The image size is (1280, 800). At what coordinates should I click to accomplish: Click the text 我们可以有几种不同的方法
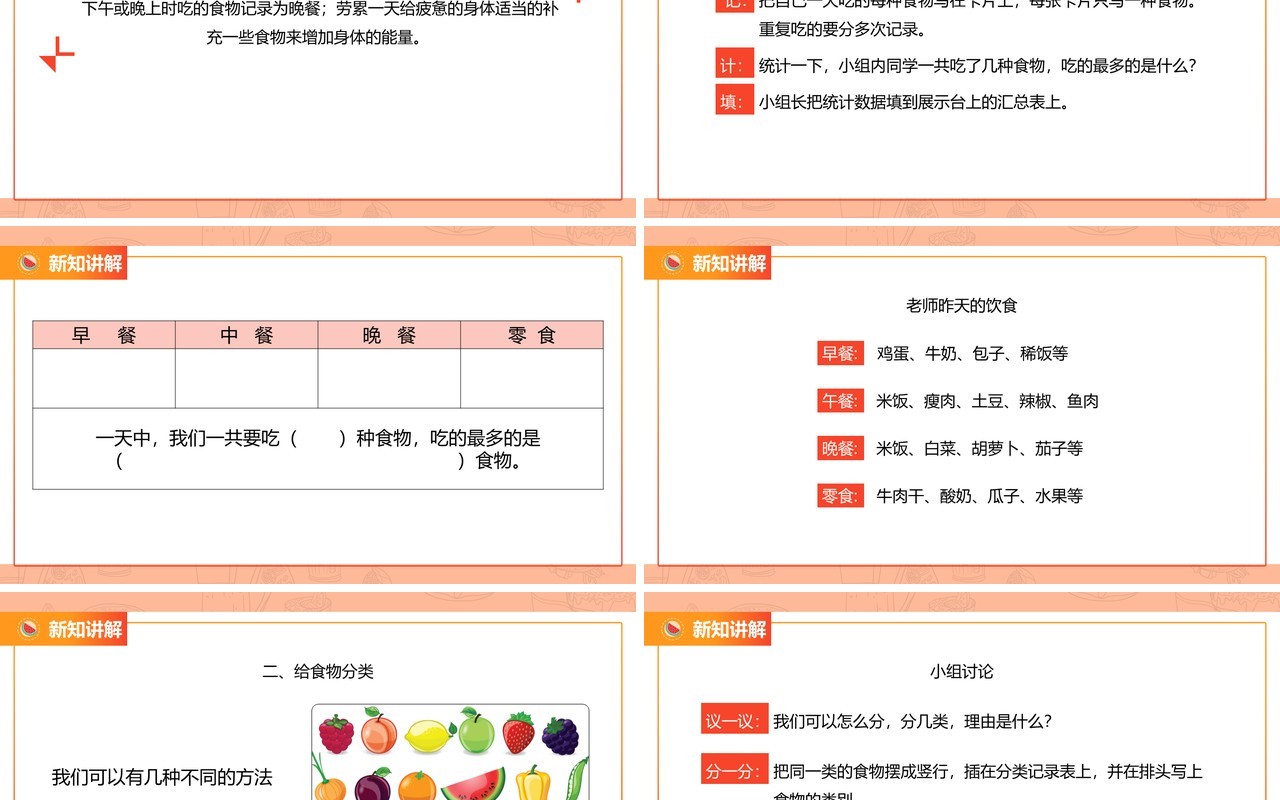coord(162,777)
